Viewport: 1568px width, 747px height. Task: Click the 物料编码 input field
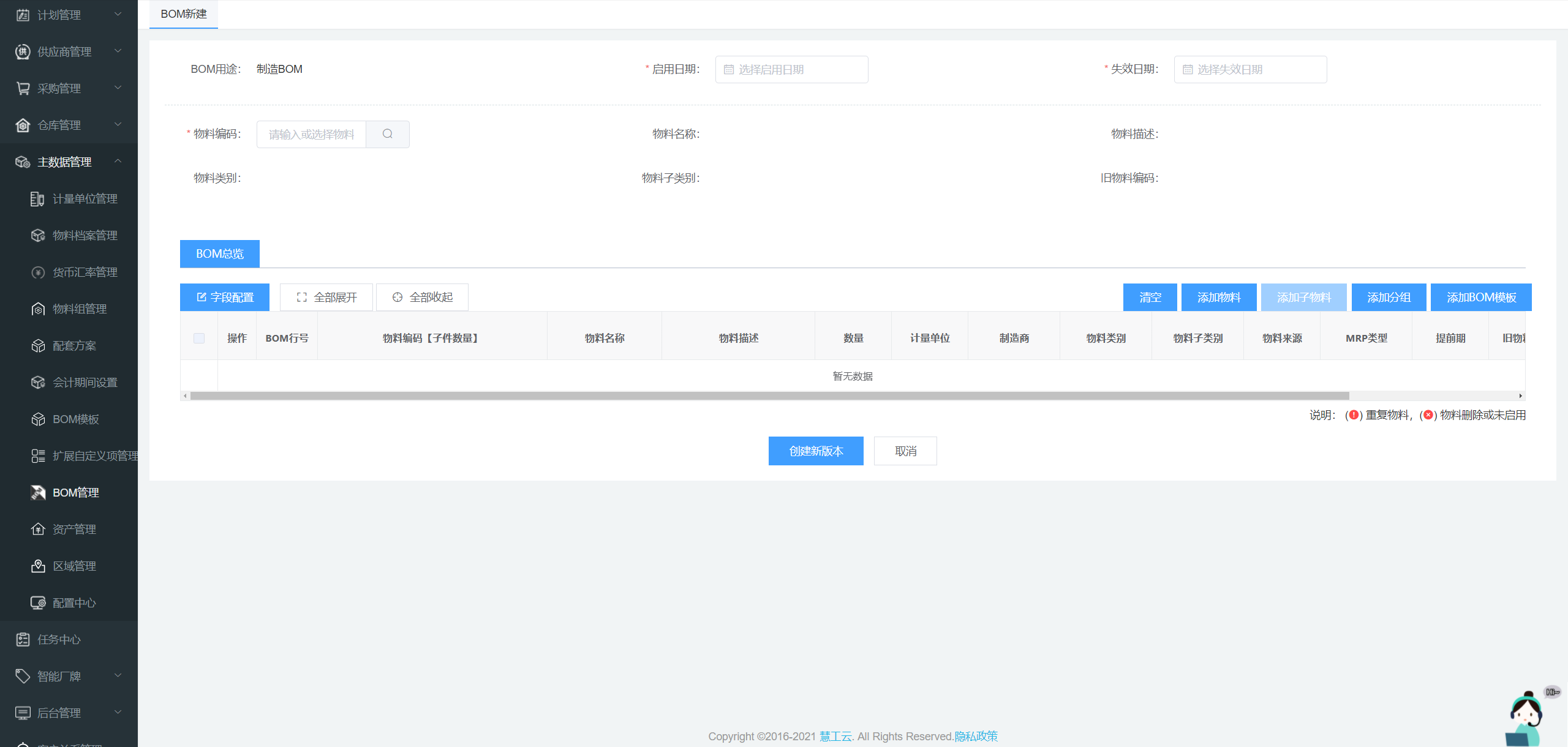point(311,134)
